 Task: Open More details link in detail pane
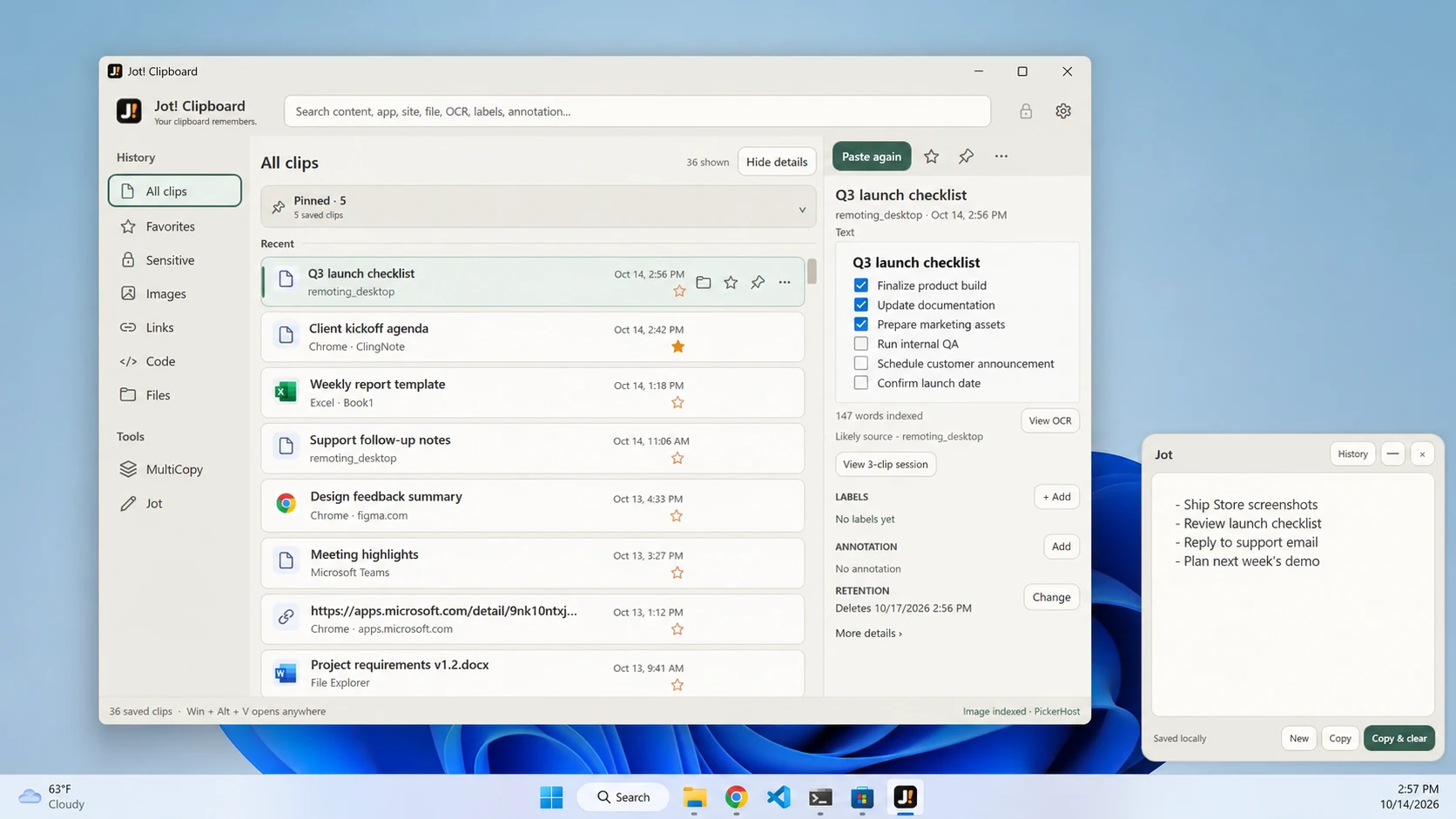(x=868, y=634)
